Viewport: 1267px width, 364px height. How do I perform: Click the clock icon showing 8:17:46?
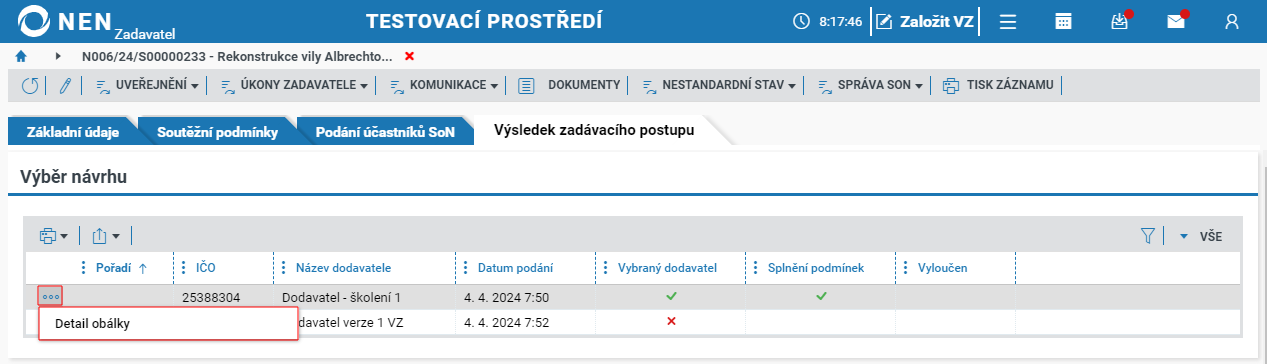click(x=801, y=21)
